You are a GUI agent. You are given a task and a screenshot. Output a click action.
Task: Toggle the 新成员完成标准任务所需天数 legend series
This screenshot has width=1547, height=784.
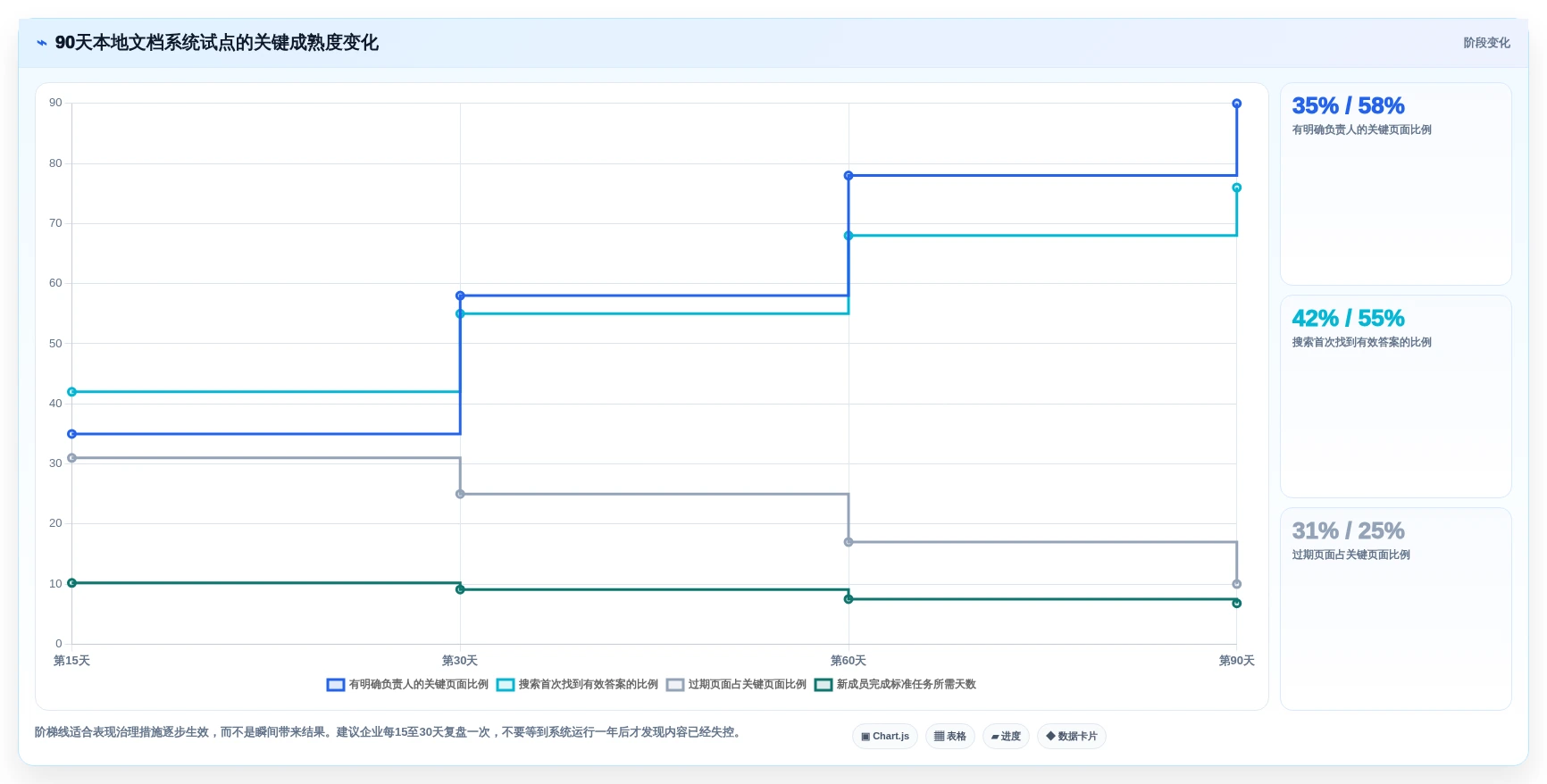click(895, 685)
